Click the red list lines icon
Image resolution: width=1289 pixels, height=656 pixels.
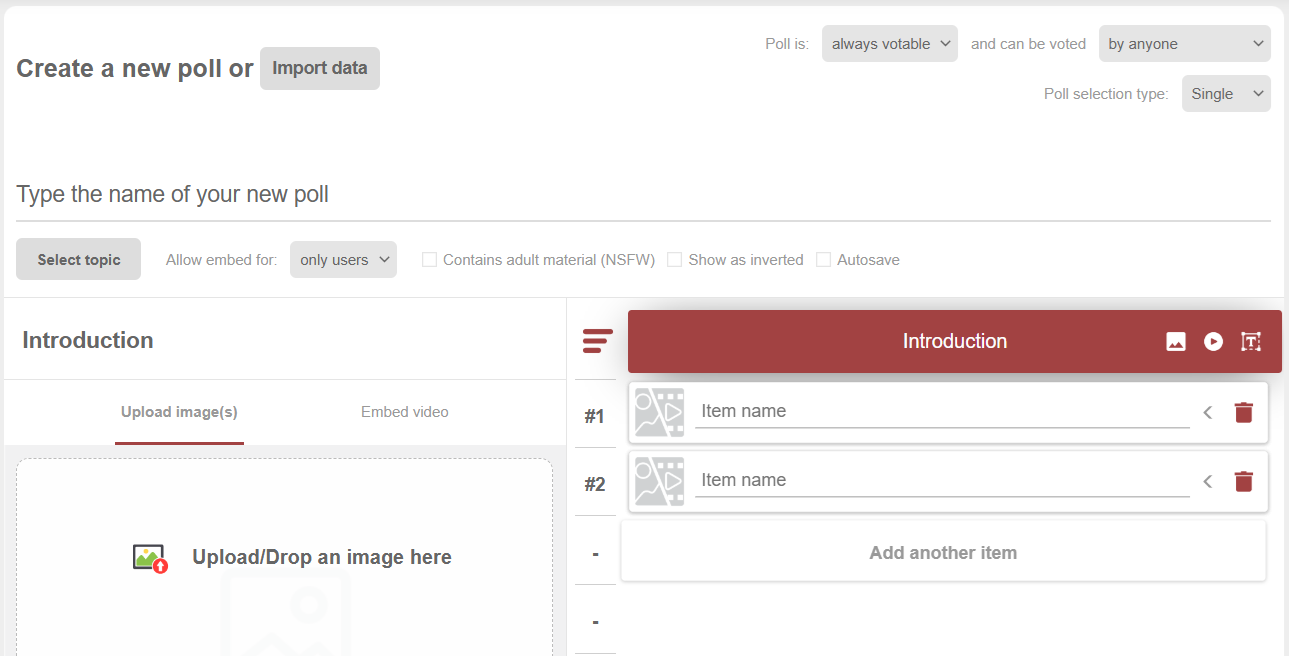pos(597,341)
